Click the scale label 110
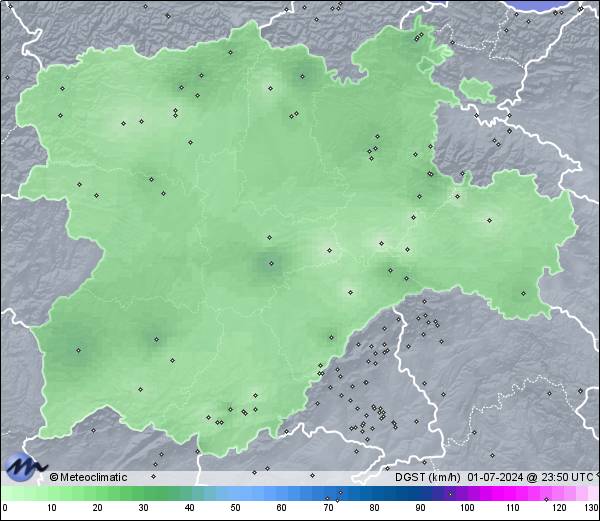The height and width of the screenshot is (521, 600). tap(513, 508)
